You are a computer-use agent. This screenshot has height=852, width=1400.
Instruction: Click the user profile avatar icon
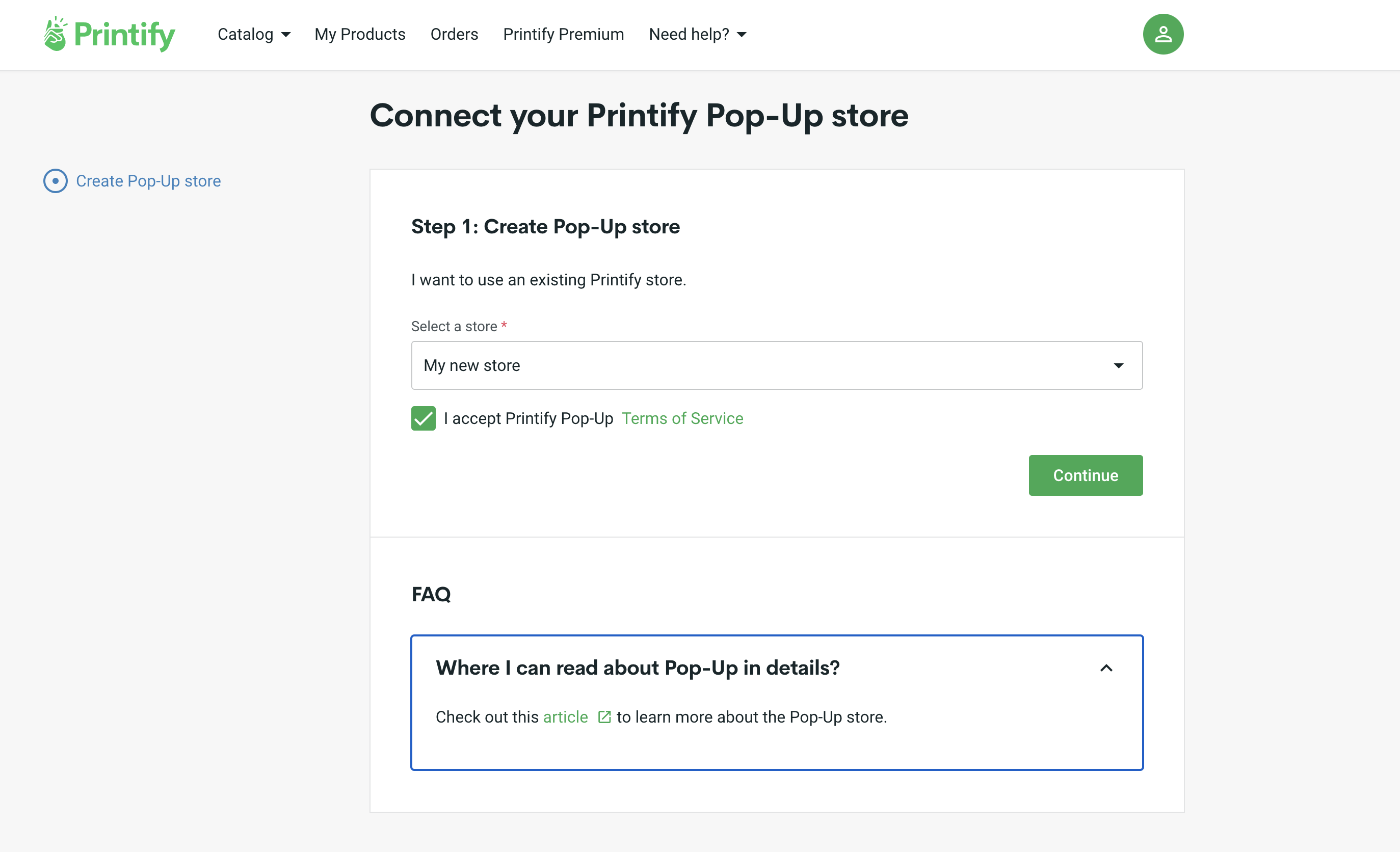1163,34
